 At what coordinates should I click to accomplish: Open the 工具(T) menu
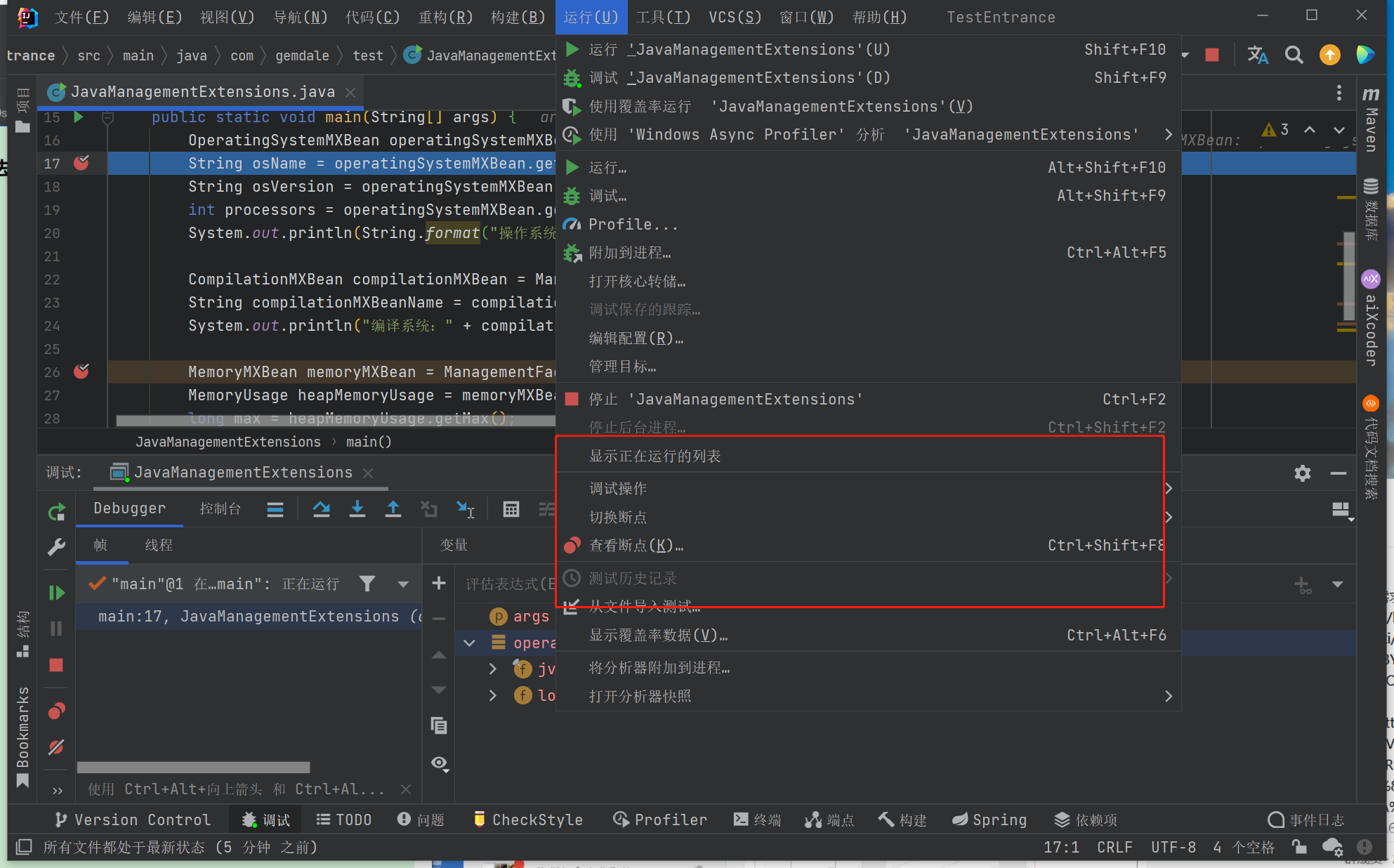point(662,17)
